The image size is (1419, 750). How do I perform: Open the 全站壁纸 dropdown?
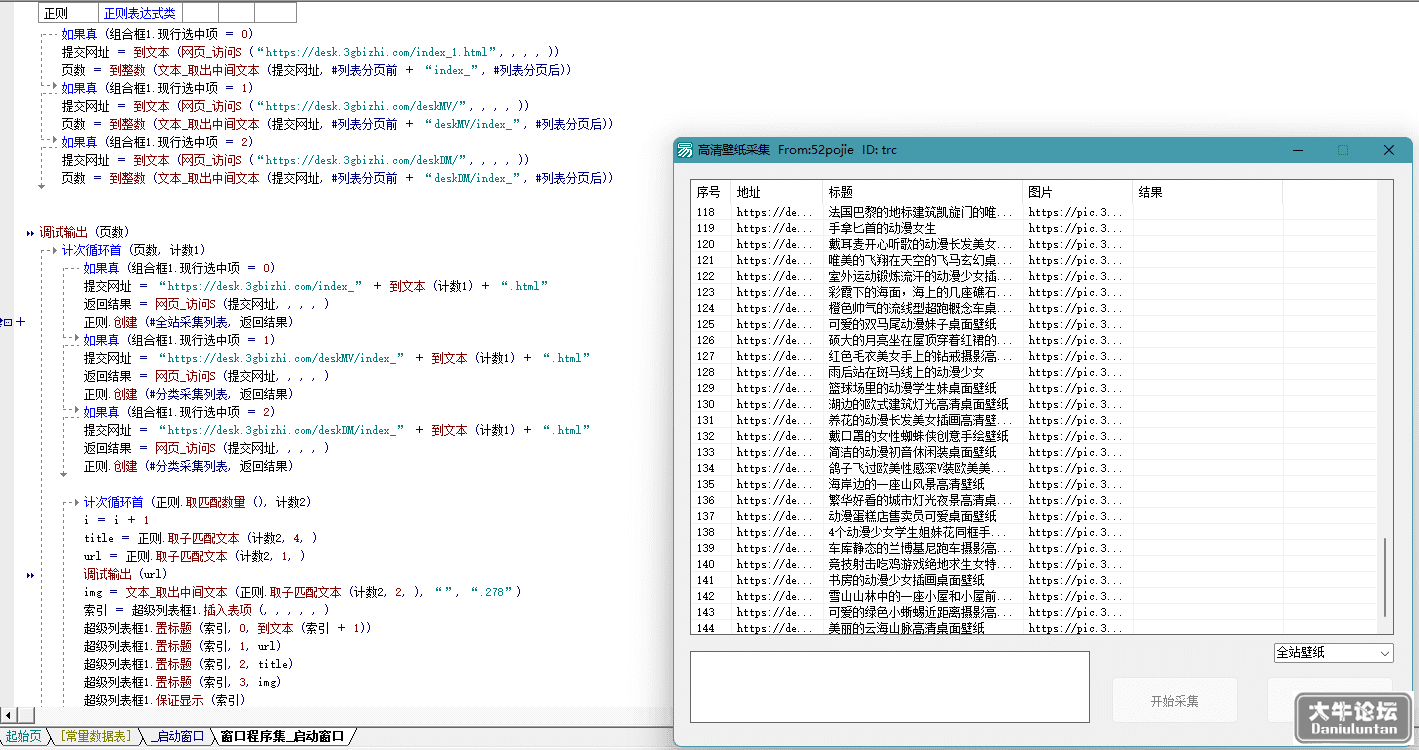click(x=1333, y=652)
